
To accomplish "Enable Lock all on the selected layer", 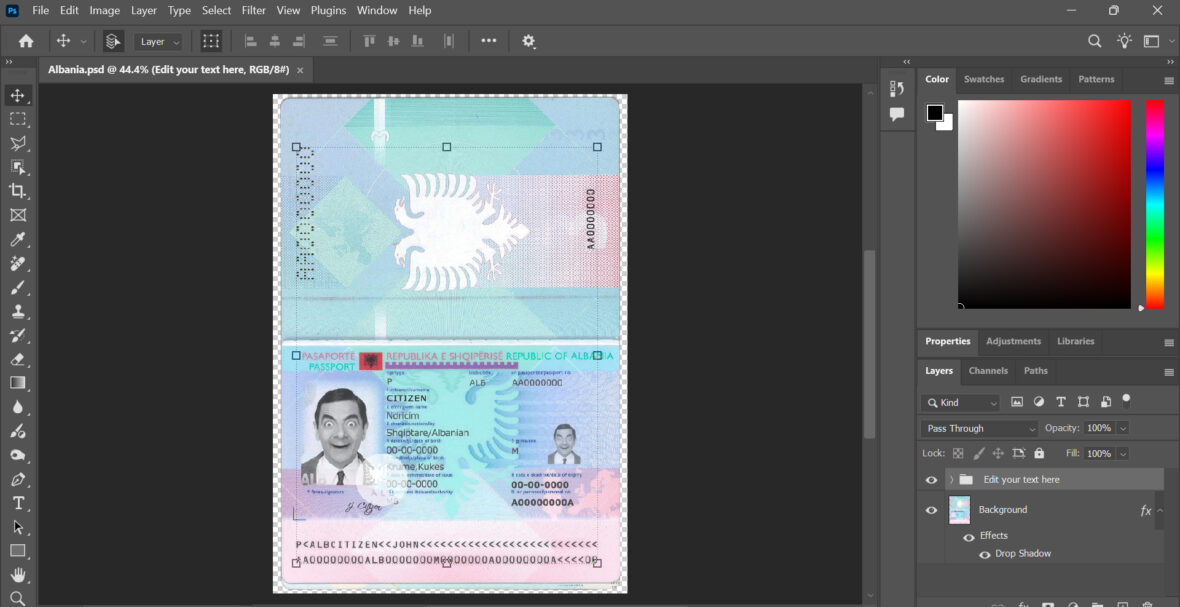I will (1039, 453).
